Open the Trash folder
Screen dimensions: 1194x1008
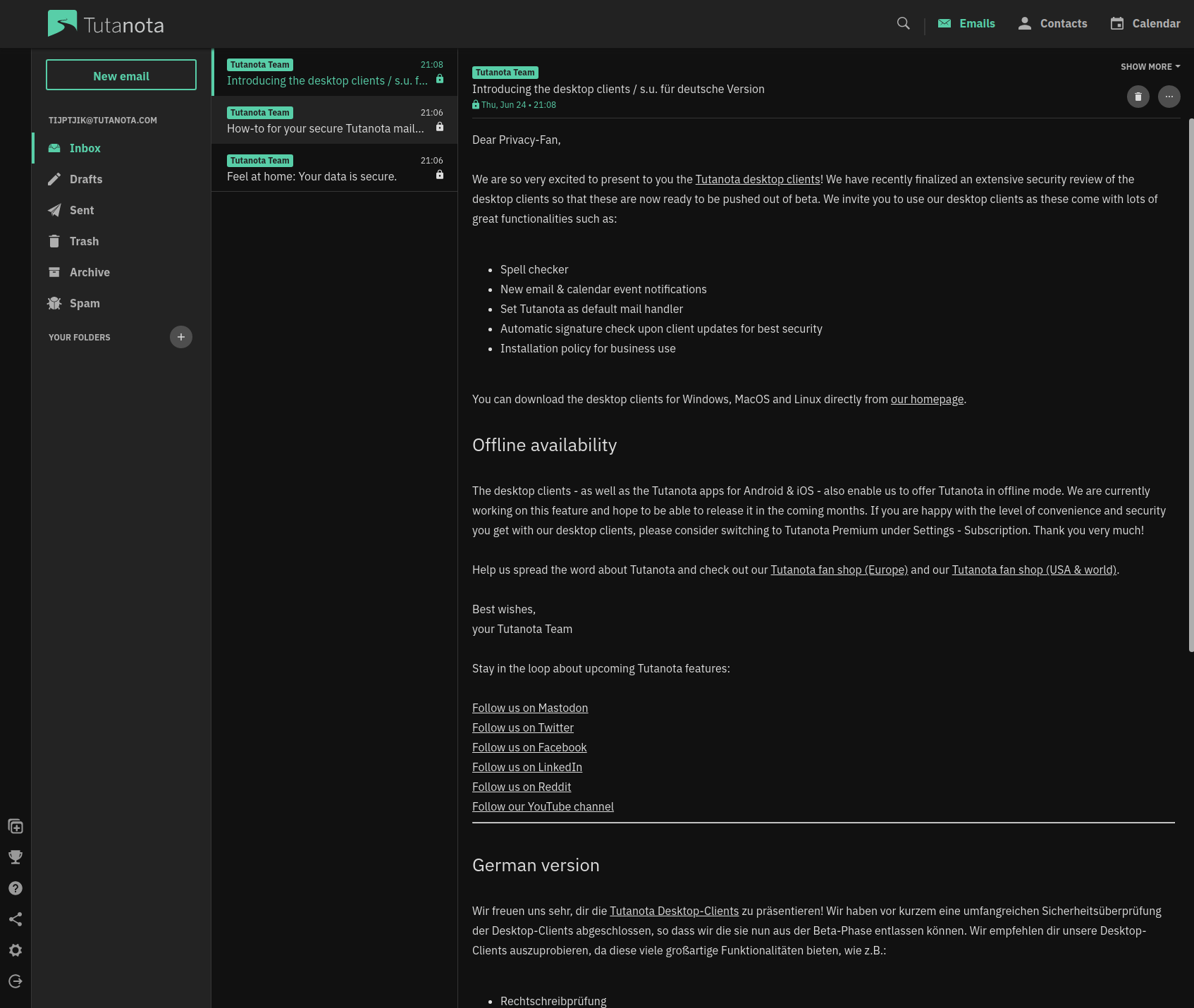click(x=121, y=241)
